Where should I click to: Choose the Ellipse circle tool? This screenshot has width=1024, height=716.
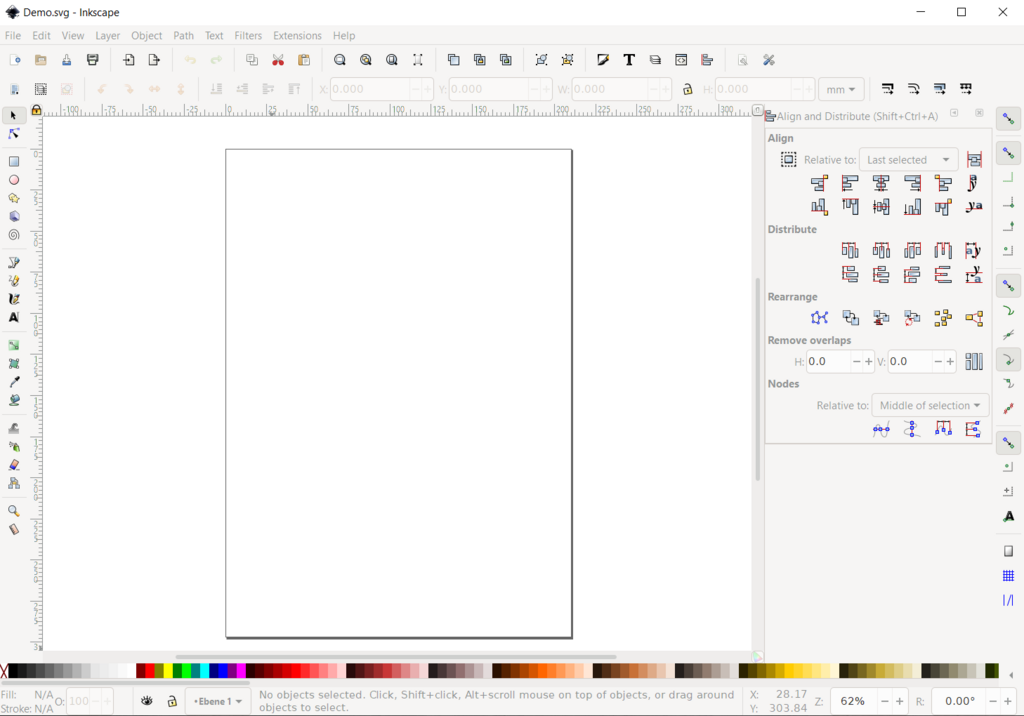click(13, 180)
